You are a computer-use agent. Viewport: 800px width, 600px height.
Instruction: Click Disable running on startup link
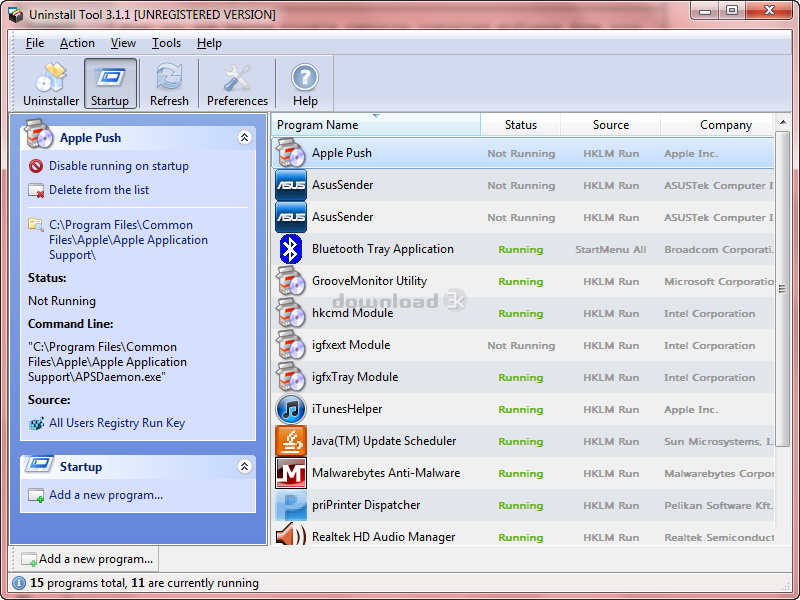pos(119,166)
